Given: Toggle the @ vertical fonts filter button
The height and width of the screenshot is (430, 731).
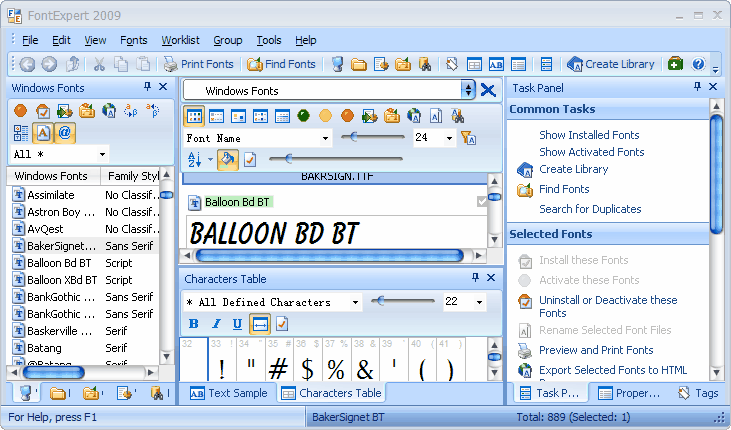Looking at the screenshot, I should point(65,132).
